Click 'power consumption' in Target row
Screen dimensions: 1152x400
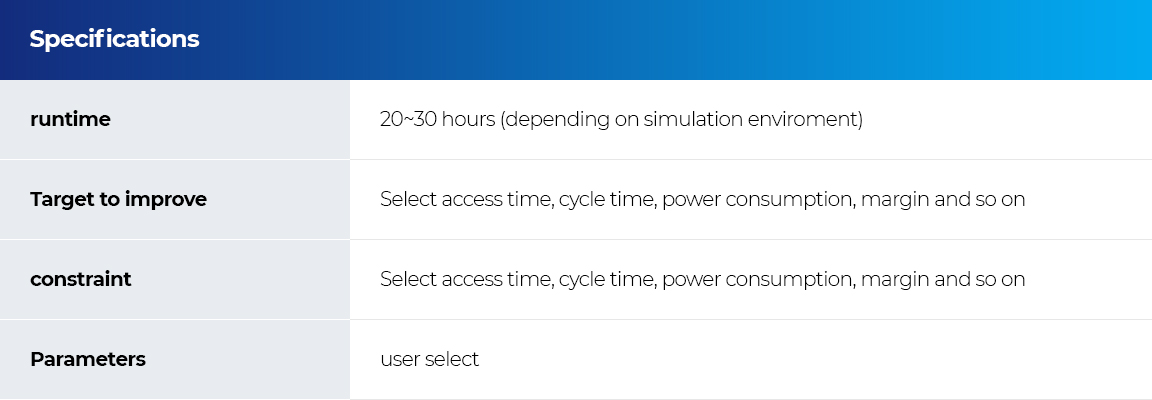[758, 200]
